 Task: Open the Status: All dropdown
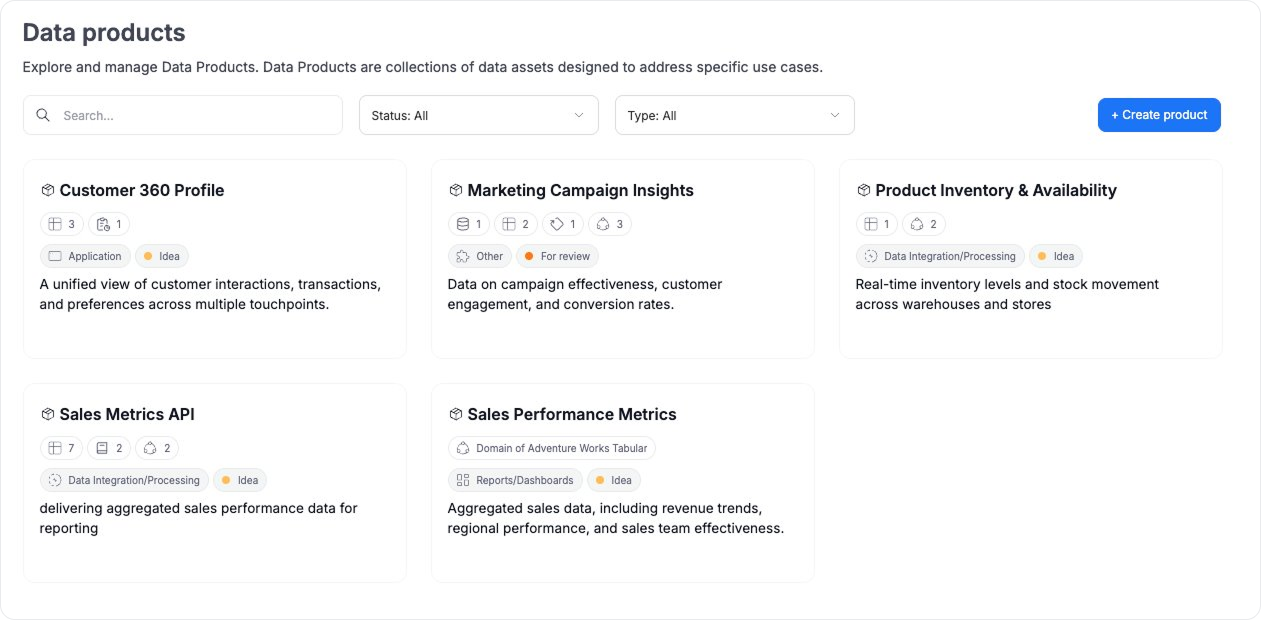click(x=478, y=115)
